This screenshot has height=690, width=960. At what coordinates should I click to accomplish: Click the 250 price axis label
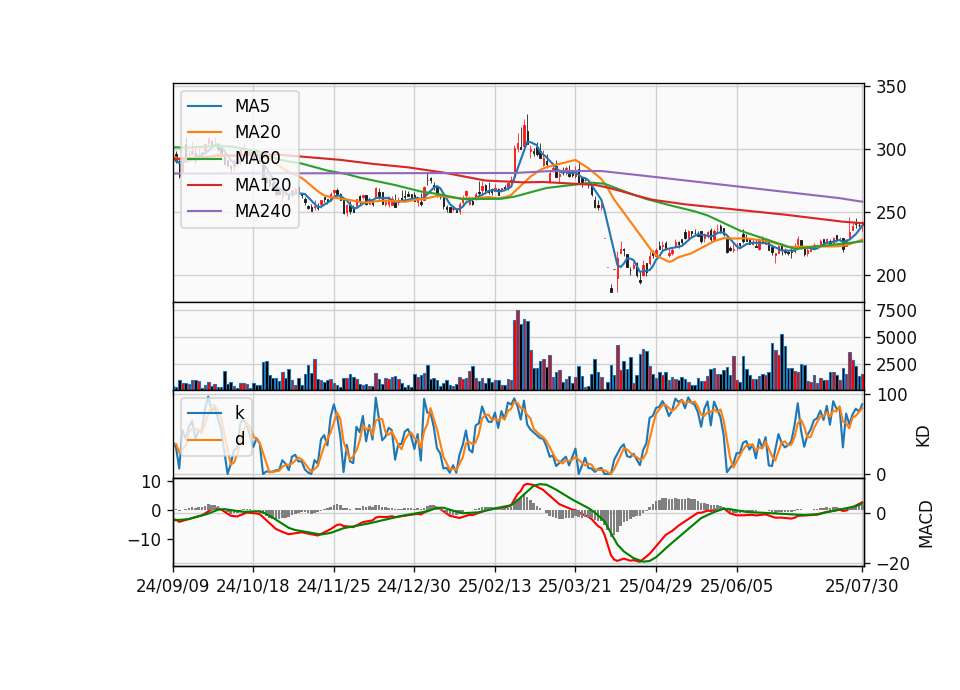(x=891, y=213)
